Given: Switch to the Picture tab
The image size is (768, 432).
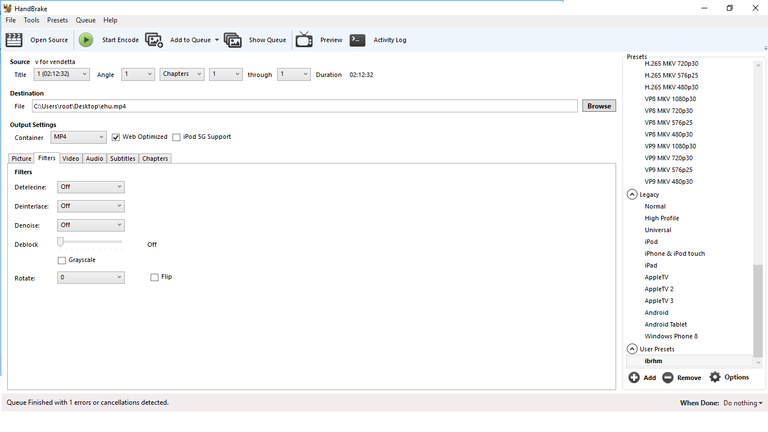Looking at the screenshot, I should (21, 158).
